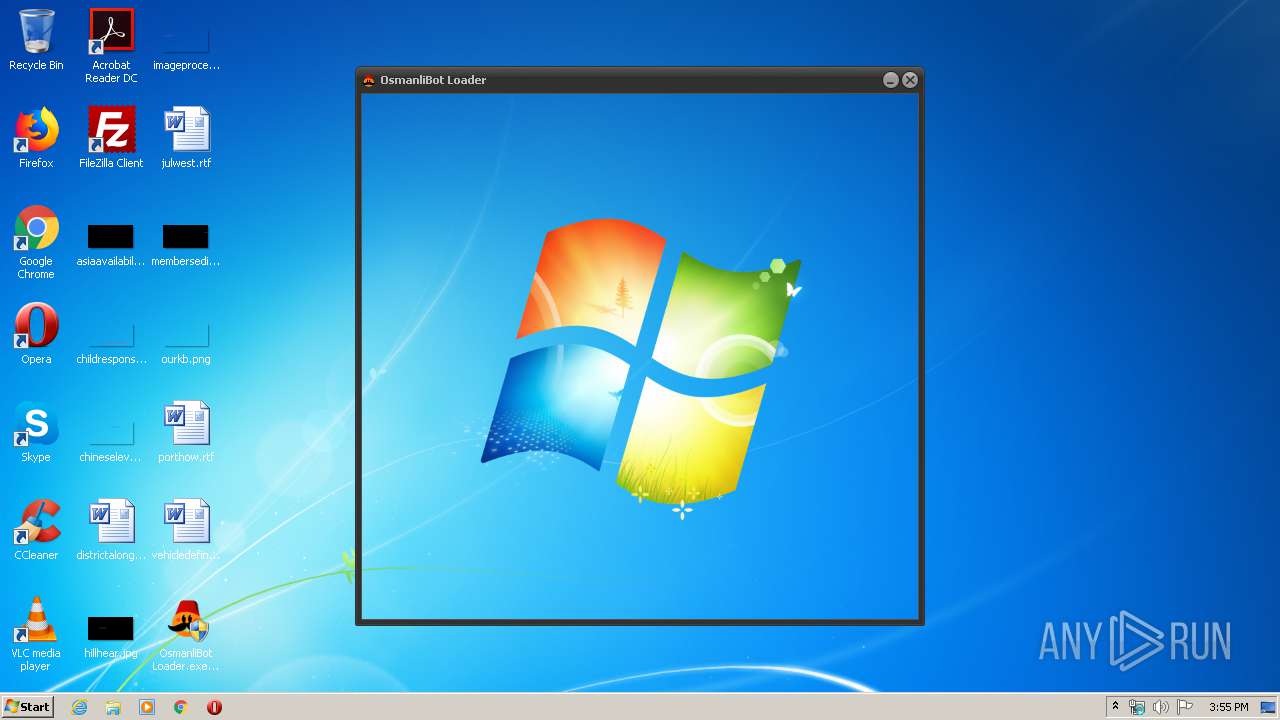
Task: Open VLC media player shortcut
Action: coord(36,634)
